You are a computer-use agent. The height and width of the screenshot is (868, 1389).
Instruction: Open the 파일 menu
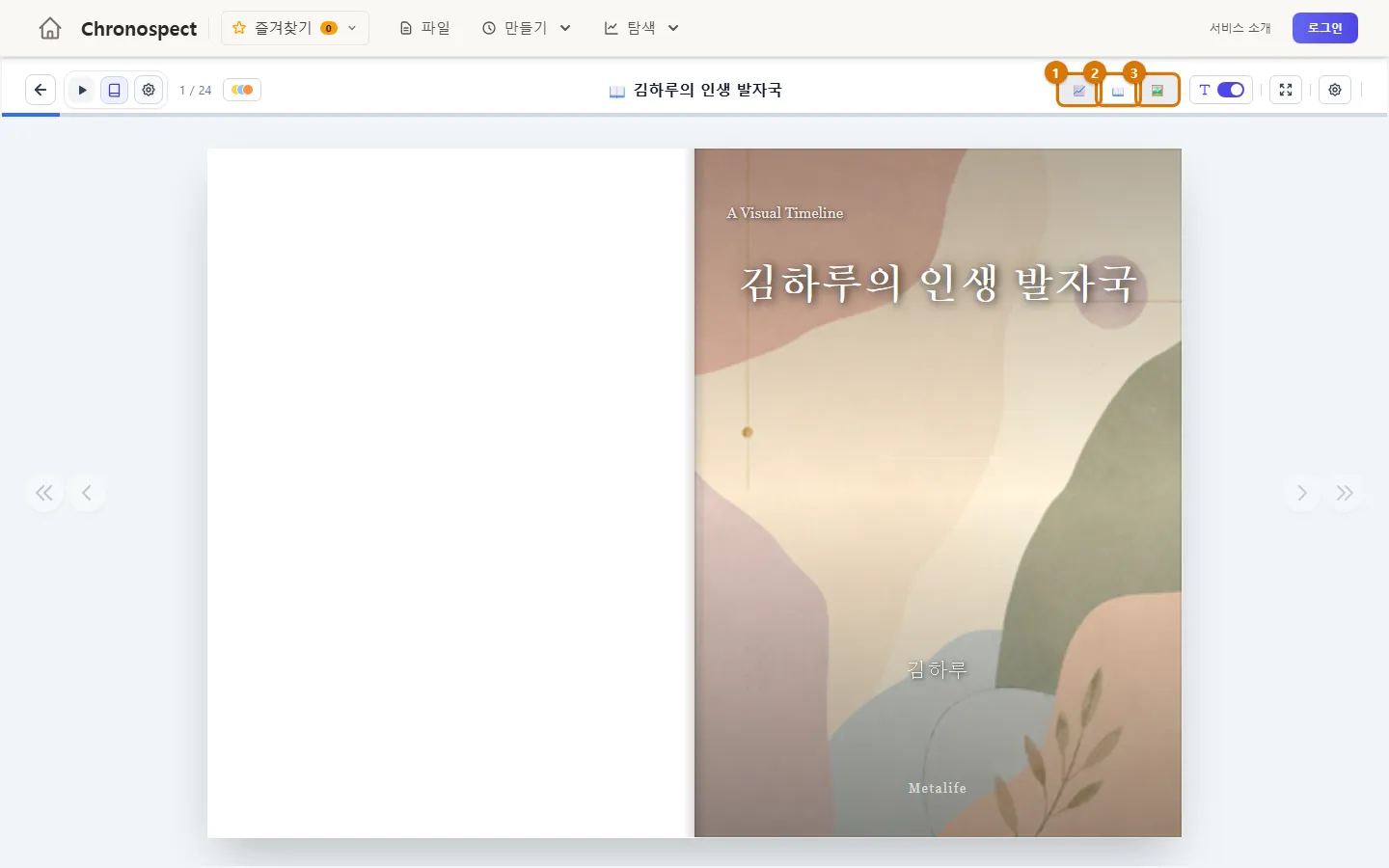425,28
